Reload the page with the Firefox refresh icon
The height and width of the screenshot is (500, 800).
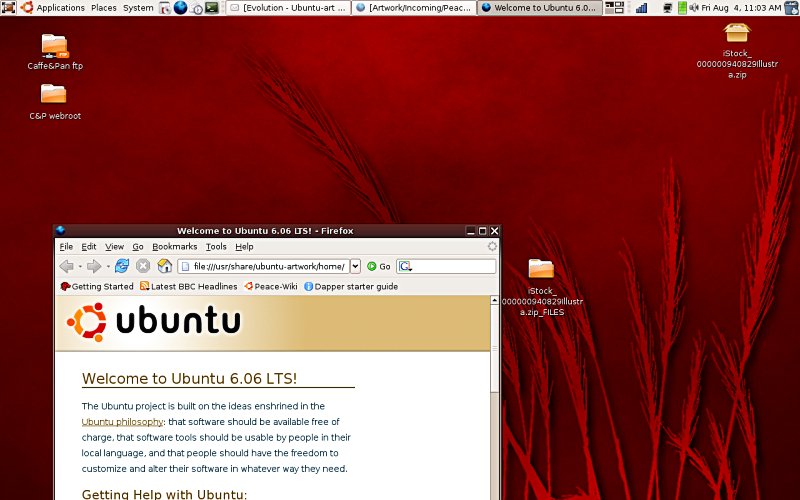[122, 266]
